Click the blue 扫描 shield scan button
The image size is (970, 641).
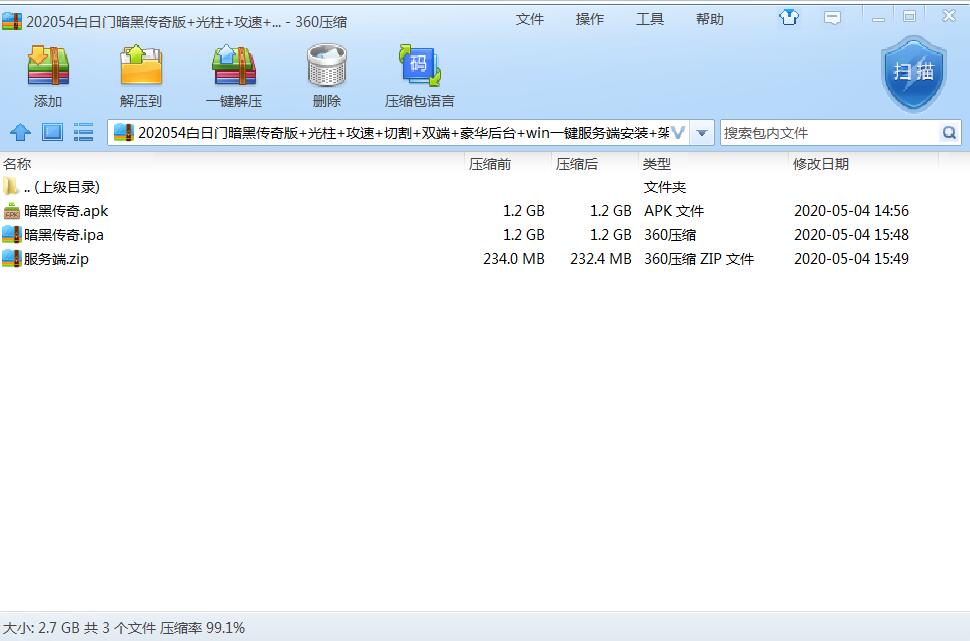click(913, 72)
